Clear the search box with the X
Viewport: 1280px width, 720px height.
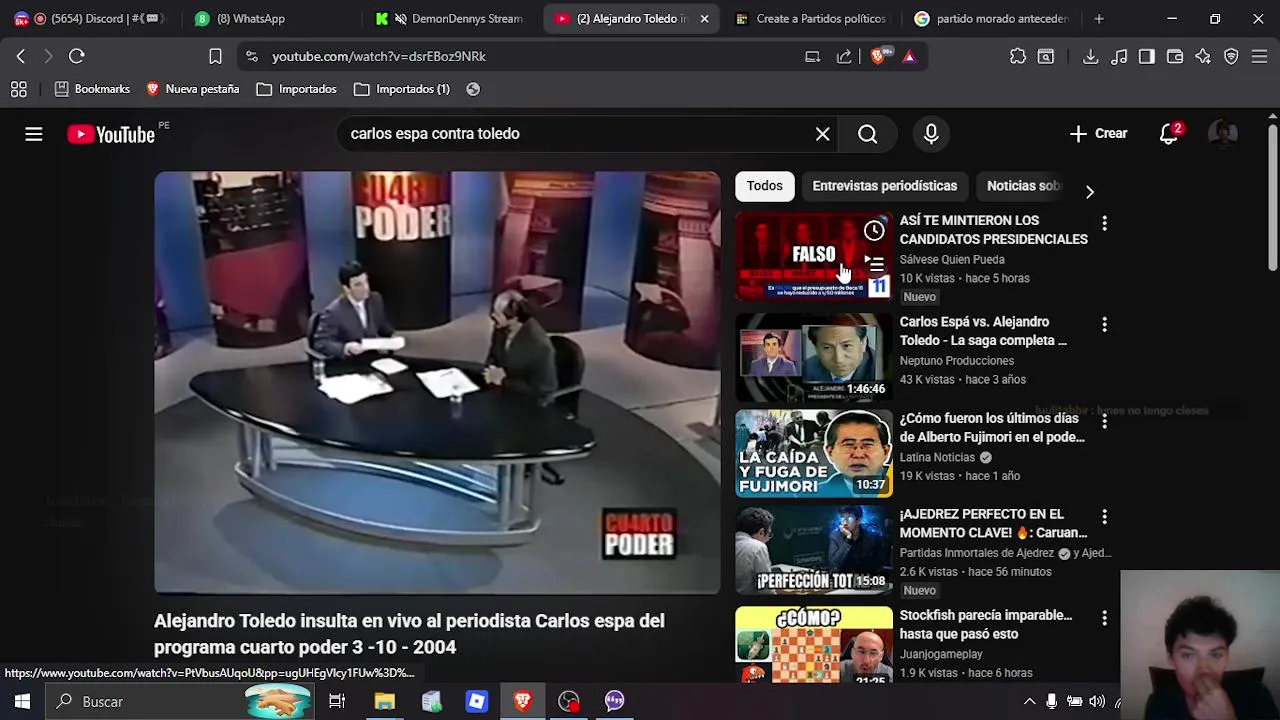click(x=822, y=134)
